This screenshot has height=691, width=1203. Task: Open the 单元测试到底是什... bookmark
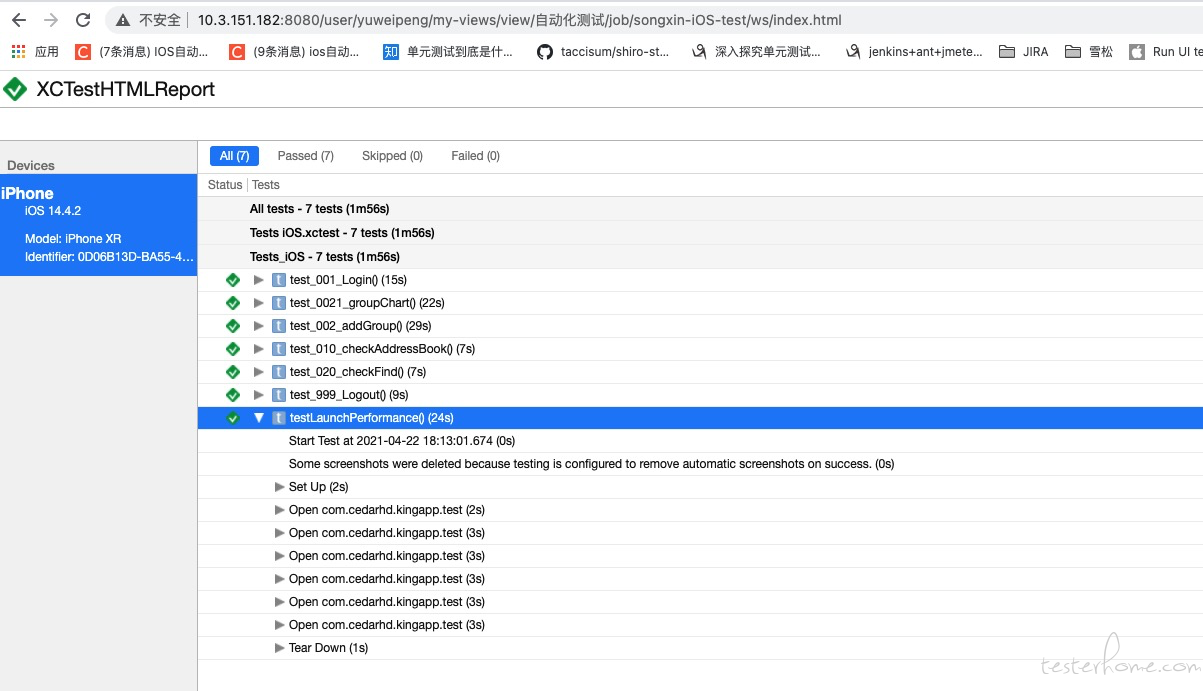coord(448,51)
